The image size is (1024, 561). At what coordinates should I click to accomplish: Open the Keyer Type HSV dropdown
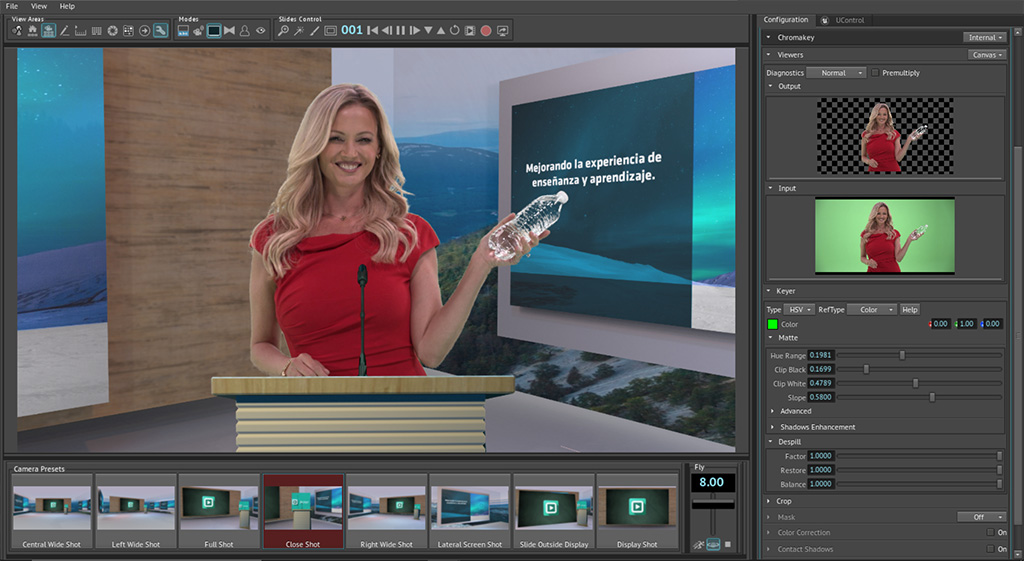click(800, 310)
